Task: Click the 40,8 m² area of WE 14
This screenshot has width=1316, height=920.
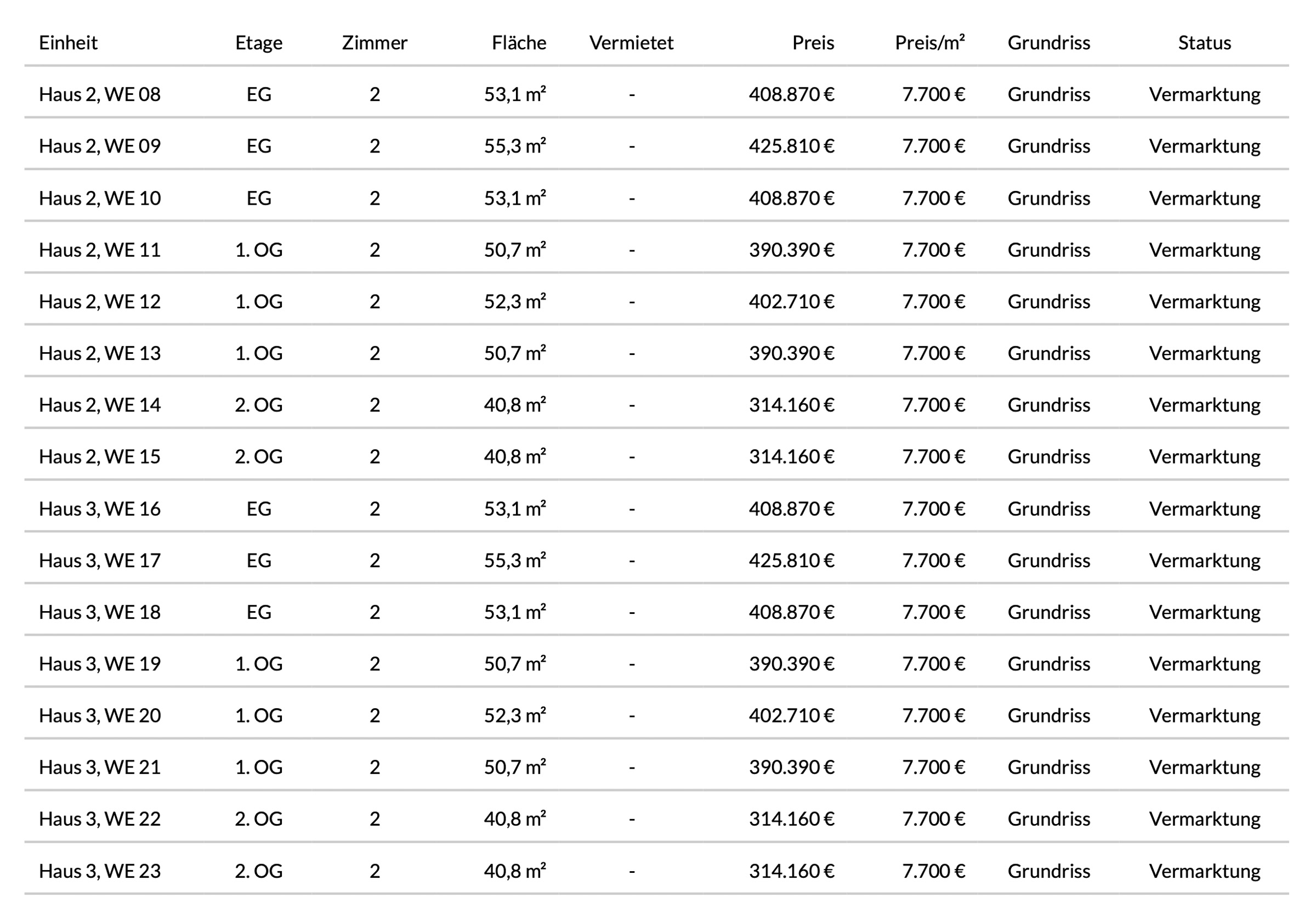Action: (x=515, y=405)
